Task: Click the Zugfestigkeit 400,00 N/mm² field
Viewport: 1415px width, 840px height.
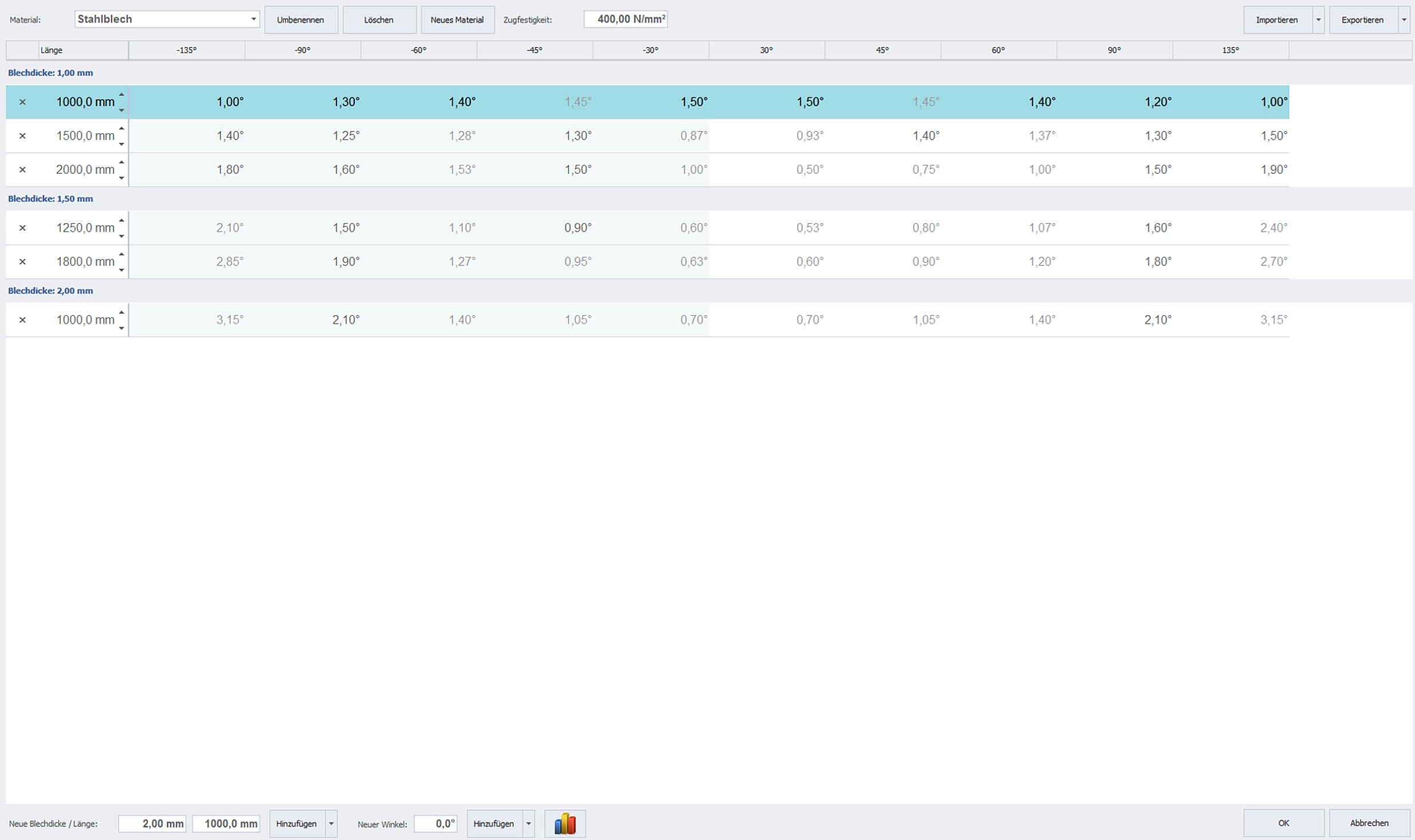Action: (625, 19)
